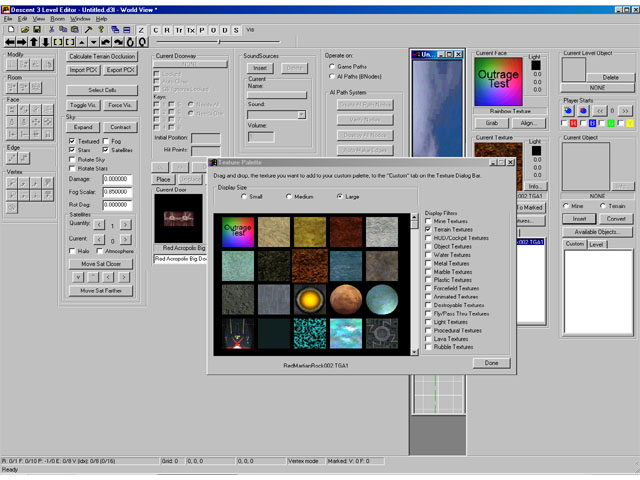Open the File menu
Screen dimensions: 640x480
coord(8,19)
